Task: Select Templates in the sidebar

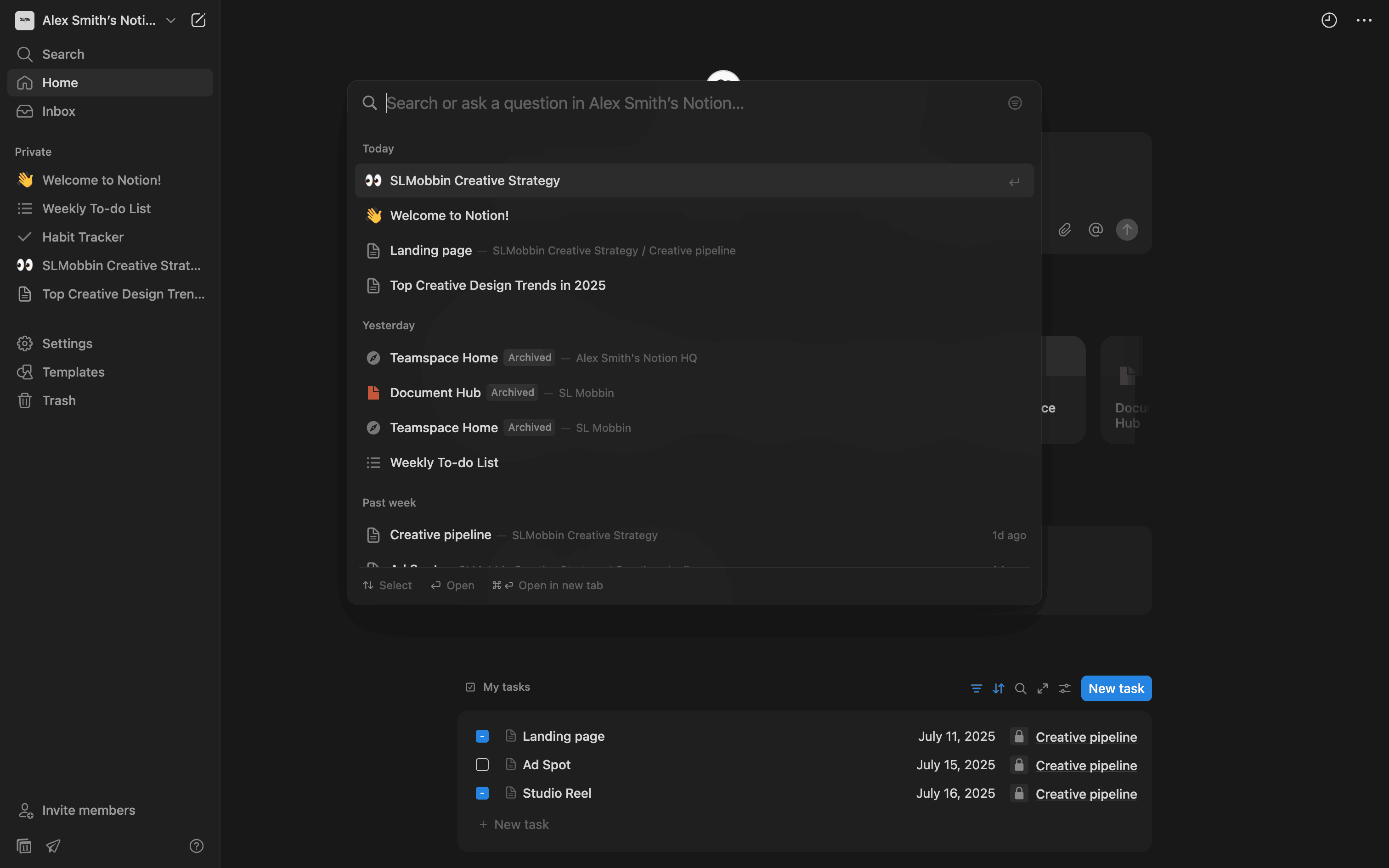Action: (x=73, y=372)
